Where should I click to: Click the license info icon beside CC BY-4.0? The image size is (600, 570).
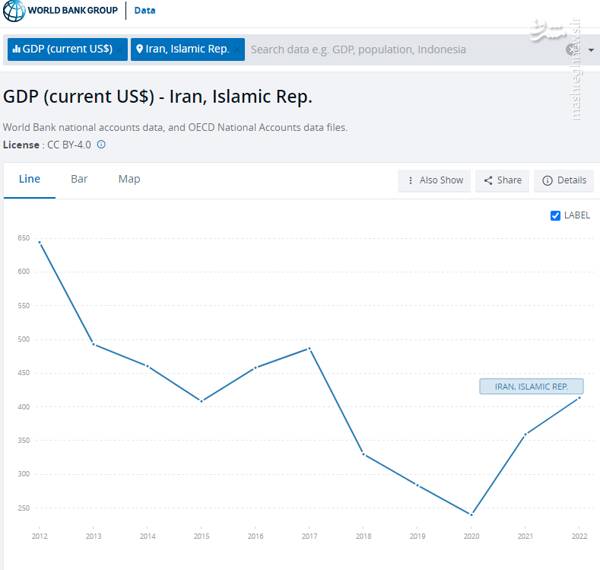pos(101,145)
